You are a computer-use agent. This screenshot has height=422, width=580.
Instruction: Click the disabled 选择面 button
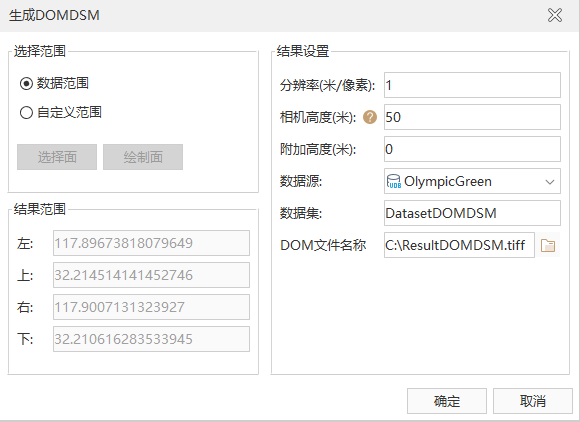(57, 157)
